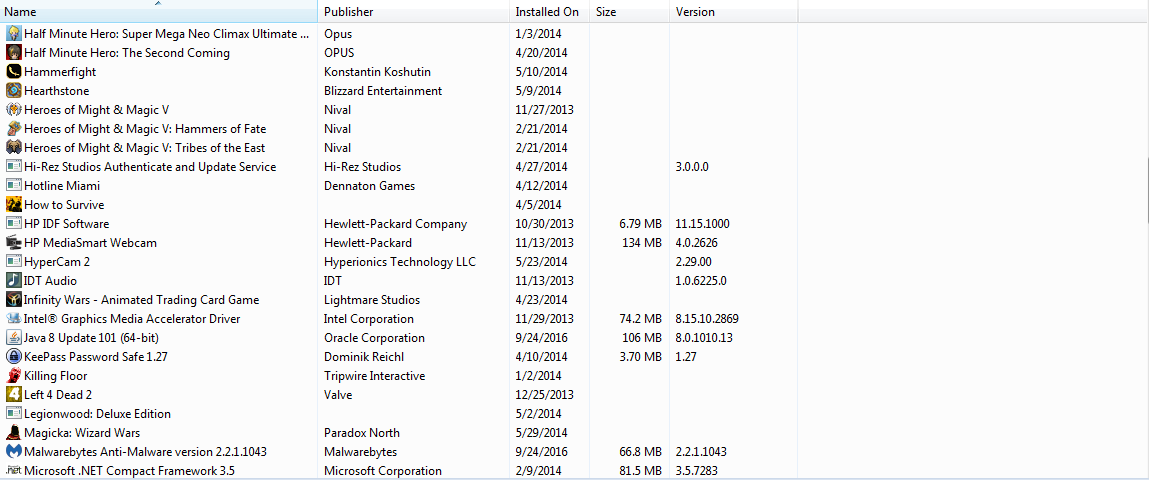The height and width of the screenshot is (480, 1149).
Task: Click publisher Hyperionics Technology LLC
Action: pyautogui.click(x=400, y=262)
